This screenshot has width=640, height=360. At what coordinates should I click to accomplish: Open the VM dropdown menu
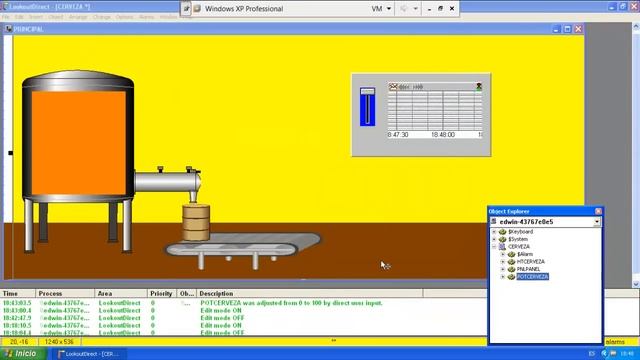point(382,9)
